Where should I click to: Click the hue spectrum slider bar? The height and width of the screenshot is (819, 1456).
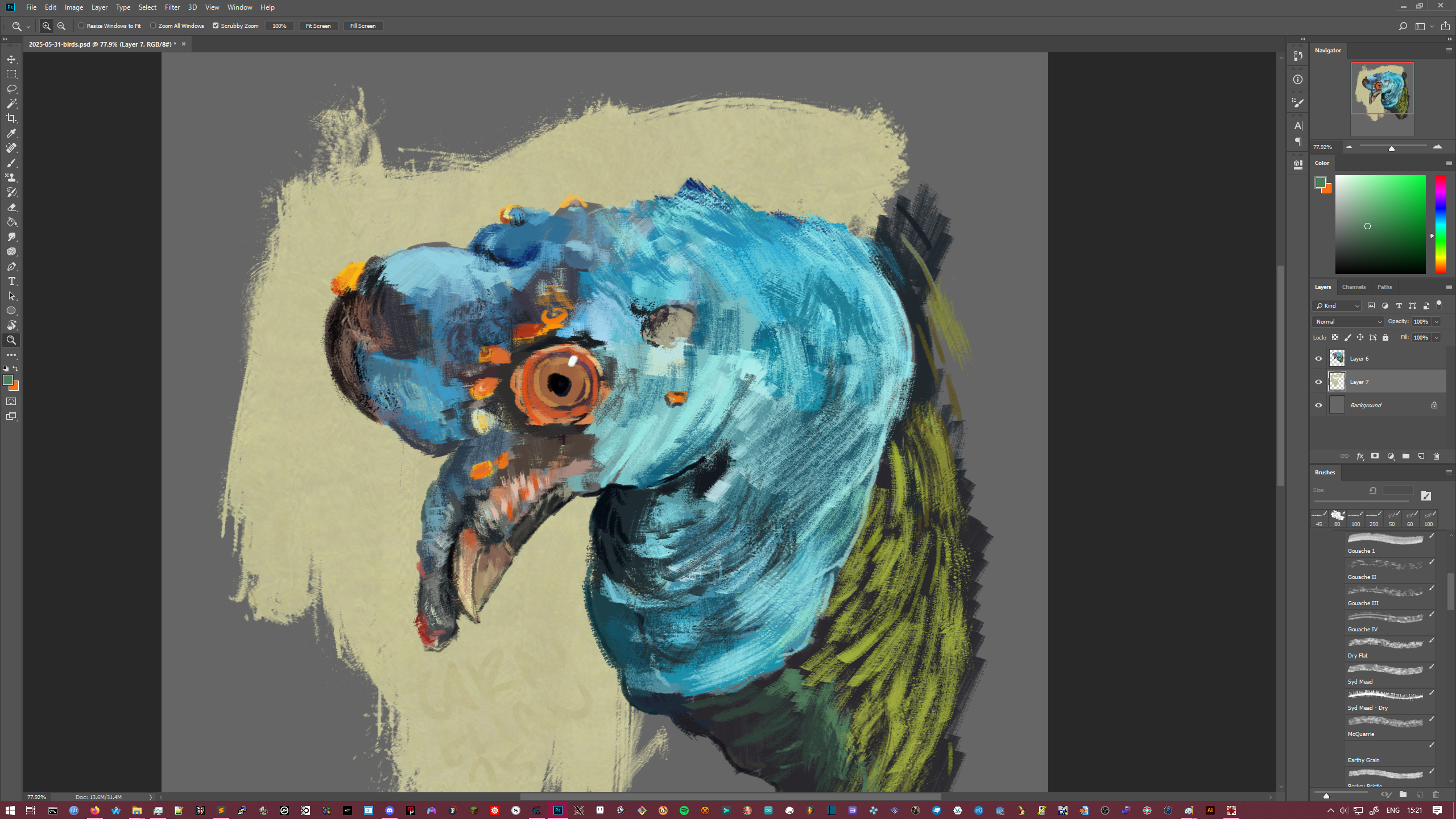(x=1441, y=225)
